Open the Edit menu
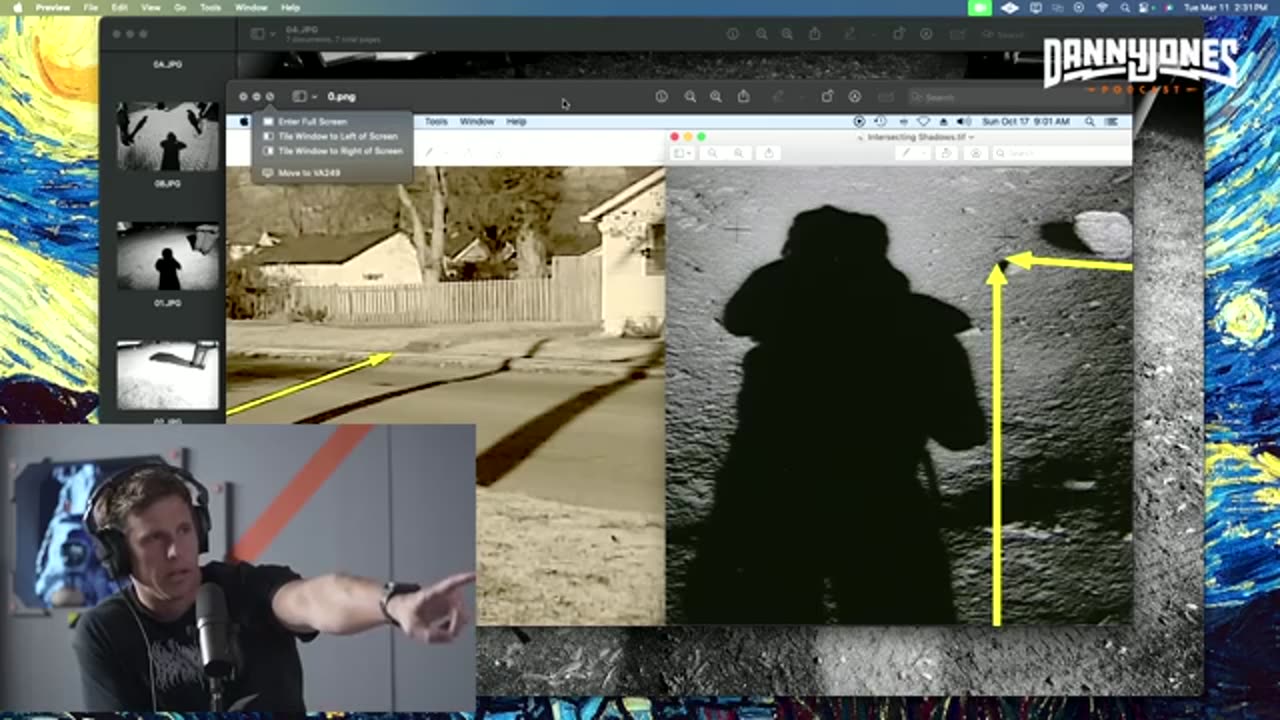1280x720 pixels. coord(120,7)
